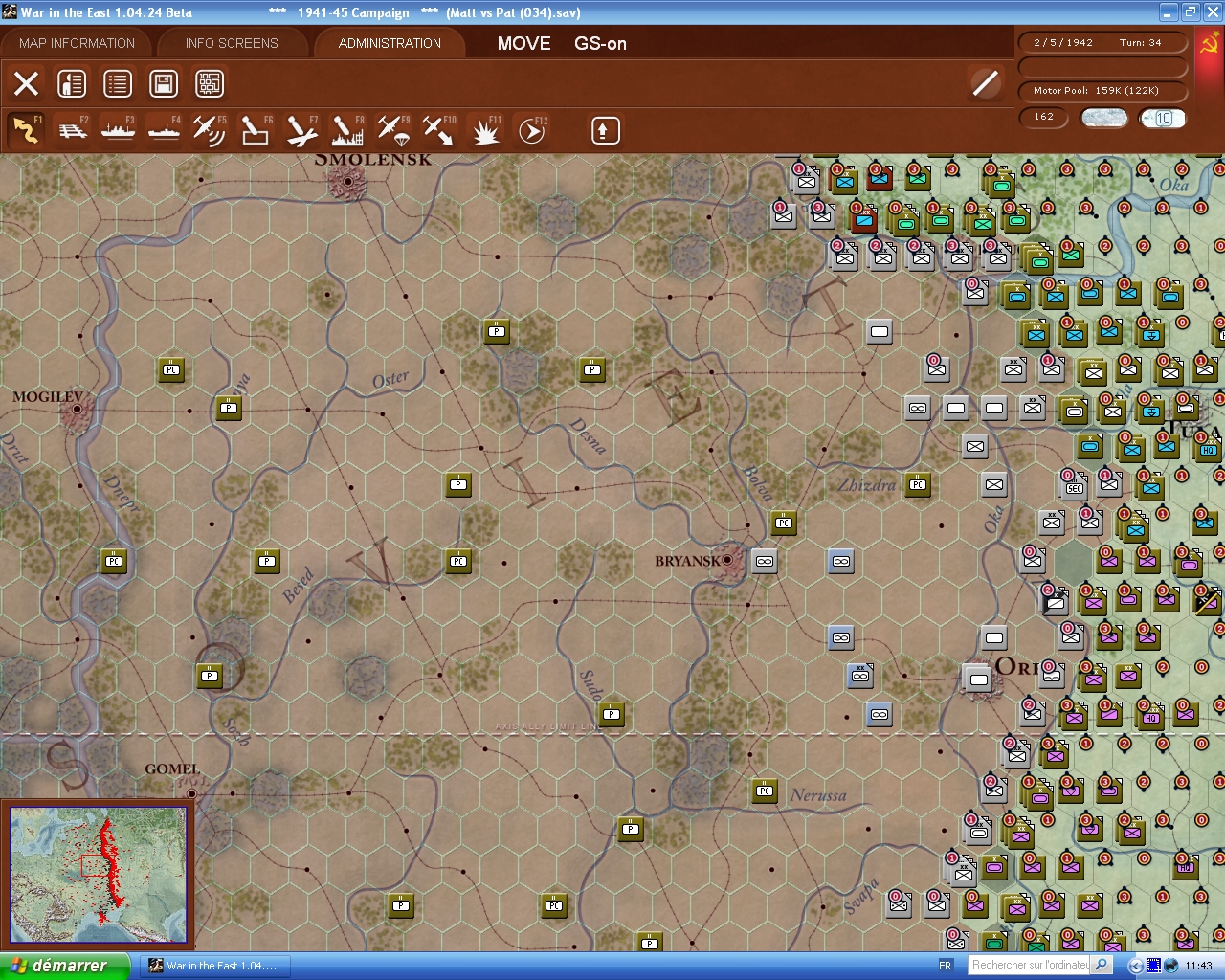Click the 11:43 system clock
Screen dimensions: 1225x980
(x=1198, y=966)
